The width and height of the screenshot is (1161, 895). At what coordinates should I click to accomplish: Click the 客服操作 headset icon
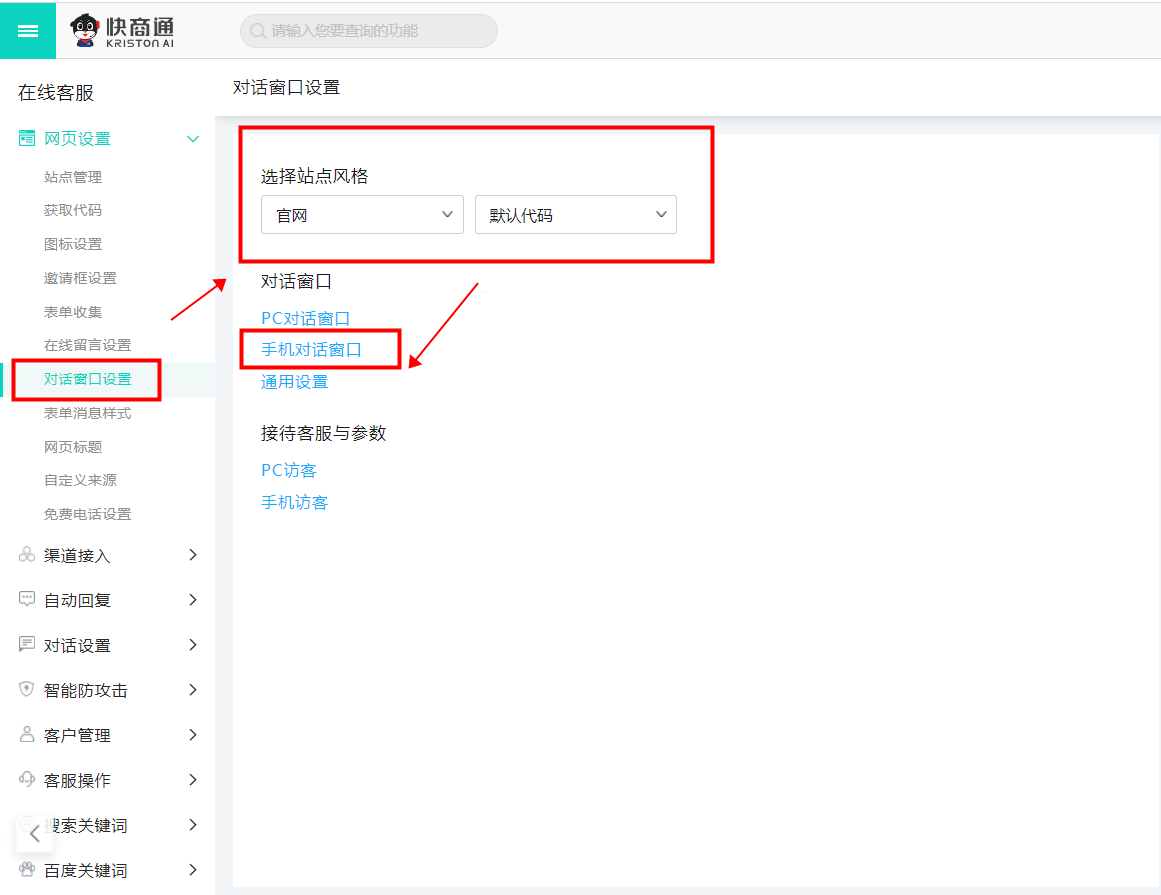click(27, 780)
